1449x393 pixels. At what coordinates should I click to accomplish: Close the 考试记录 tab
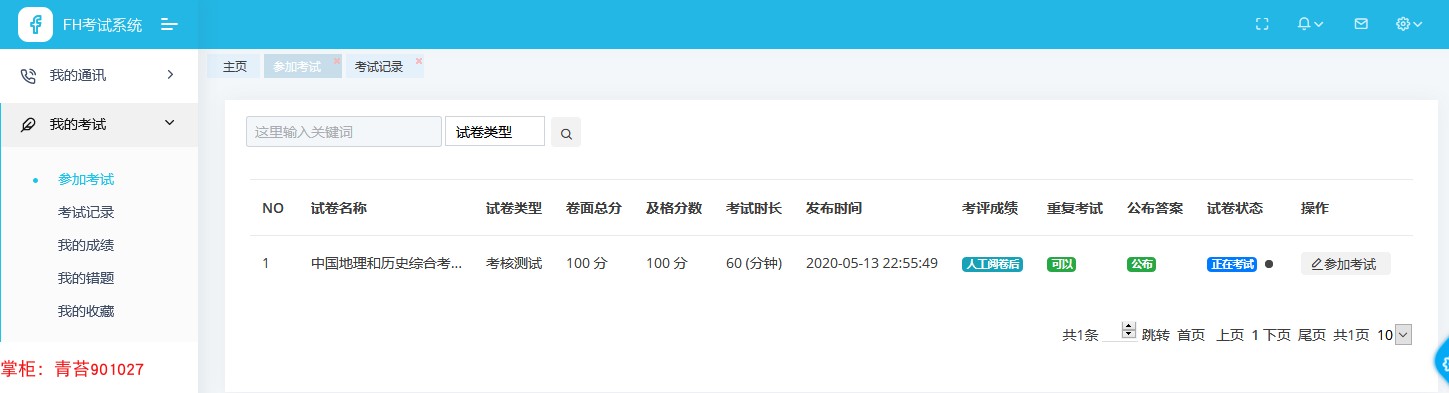tap(419, 60)
